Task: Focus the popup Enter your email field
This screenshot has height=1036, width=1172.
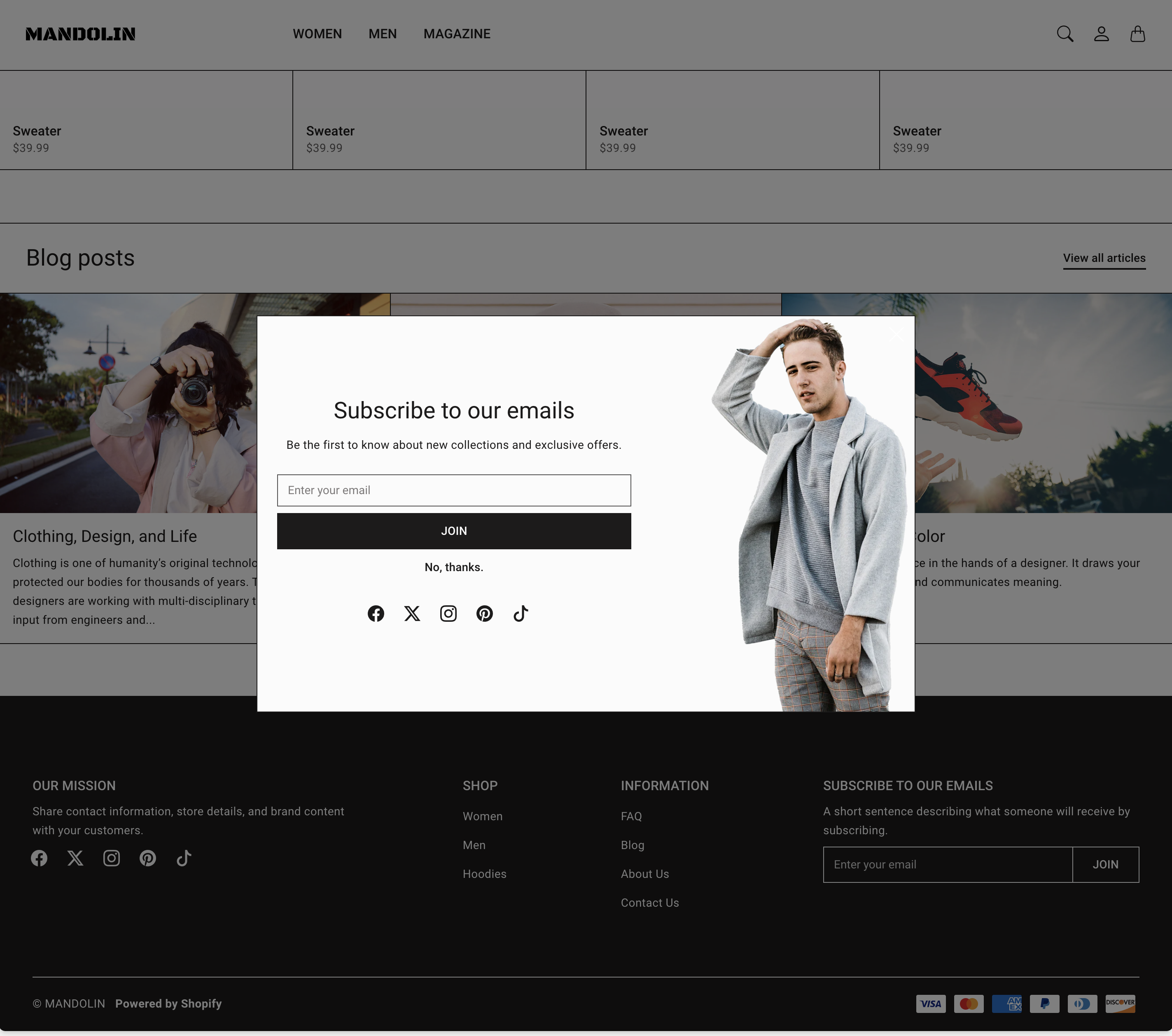Action: pos(453,490)
